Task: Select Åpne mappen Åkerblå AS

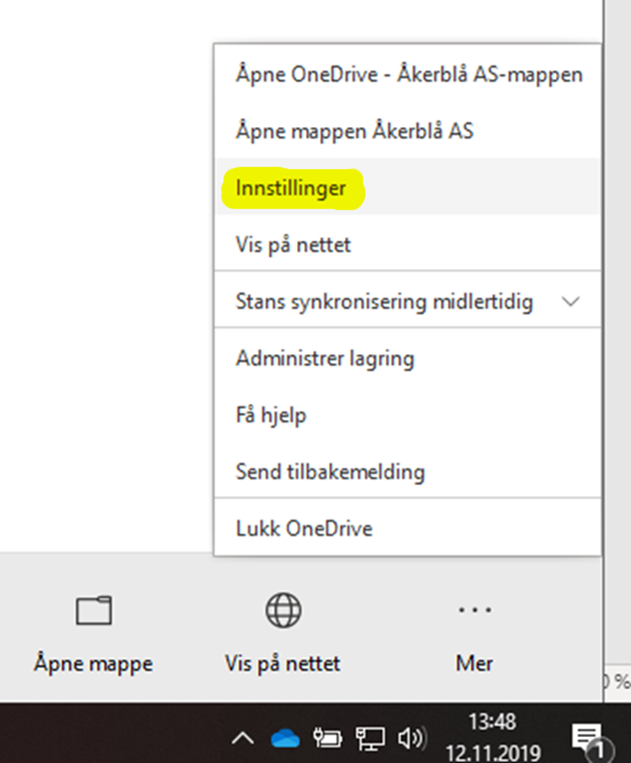Action: (354, 131)
